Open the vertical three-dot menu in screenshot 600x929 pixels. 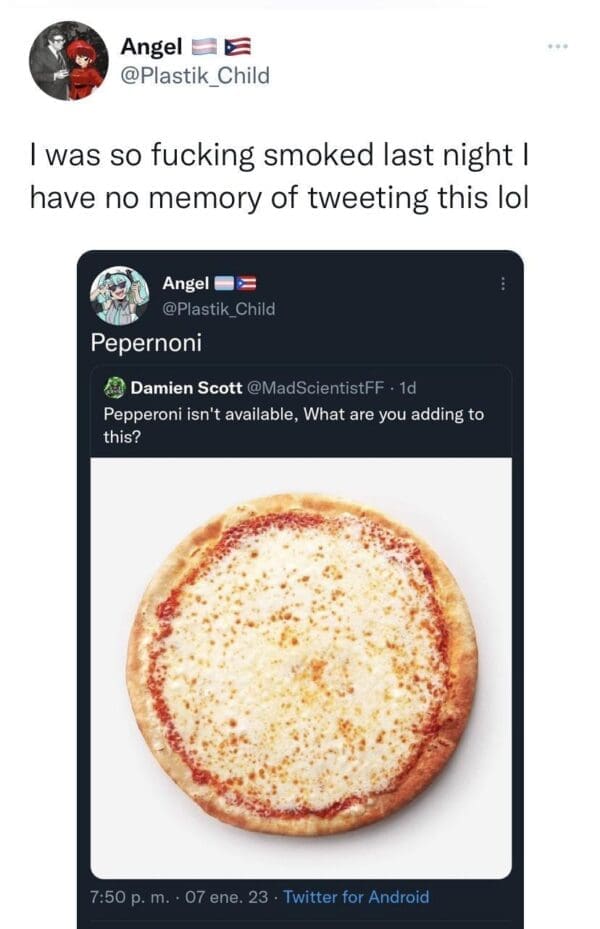[503, 284]
